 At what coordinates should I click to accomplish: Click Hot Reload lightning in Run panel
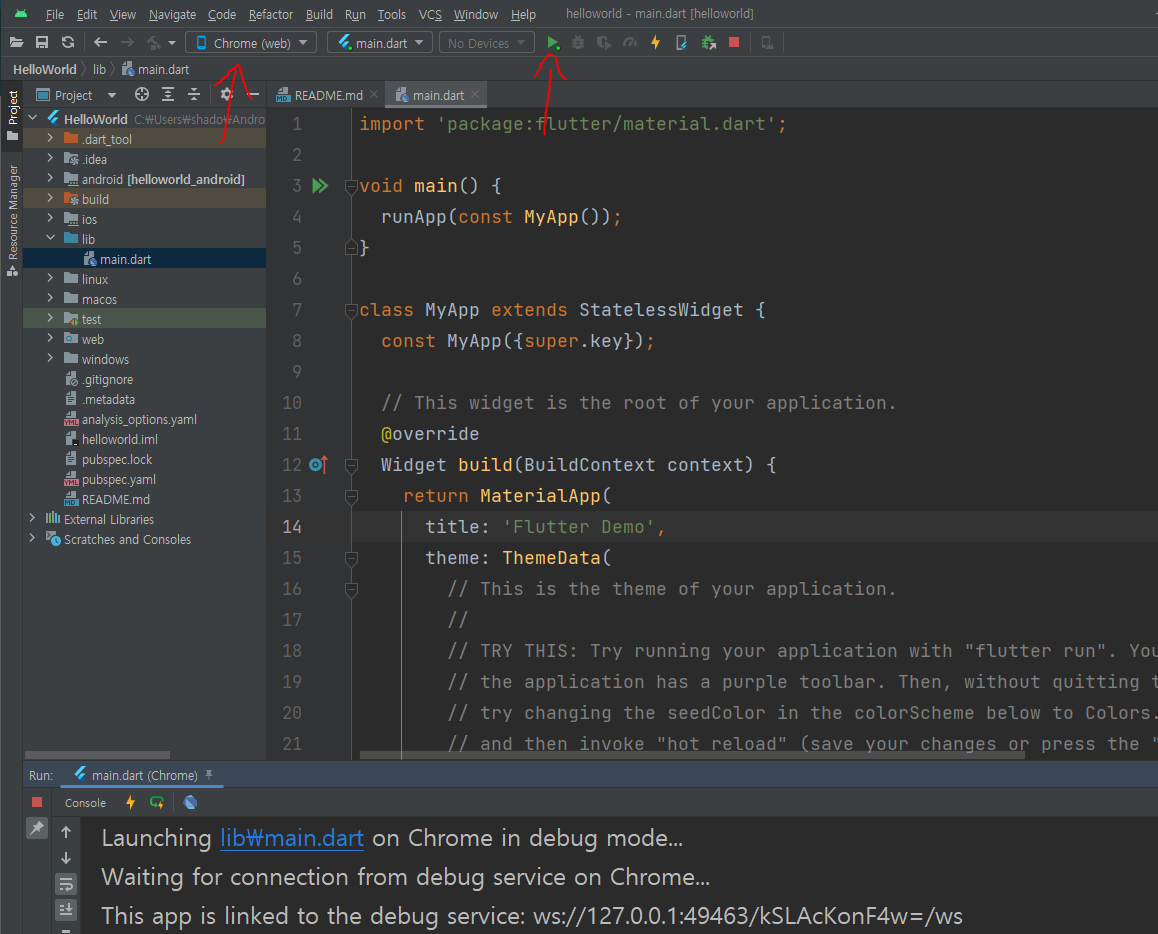[x=130, y=802]
